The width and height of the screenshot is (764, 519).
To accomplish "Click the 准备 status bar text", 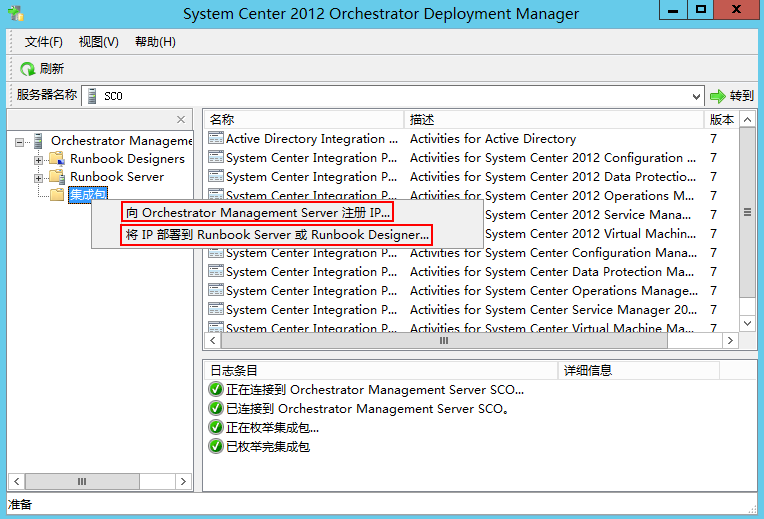I will 20,504.
